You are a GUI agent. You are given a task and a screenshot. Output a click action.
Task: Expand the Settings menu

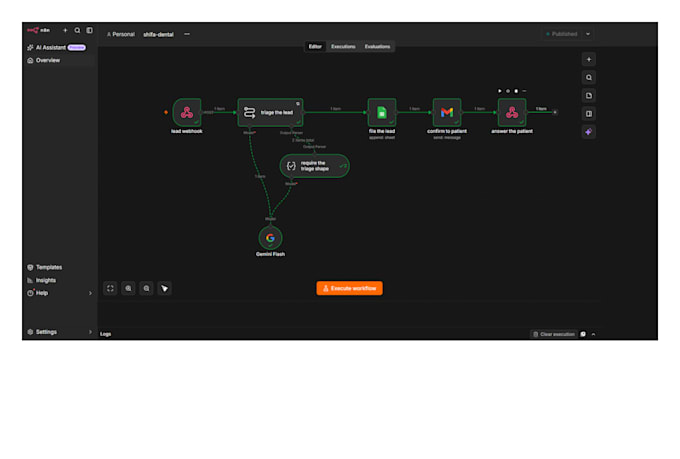point(59,332)
